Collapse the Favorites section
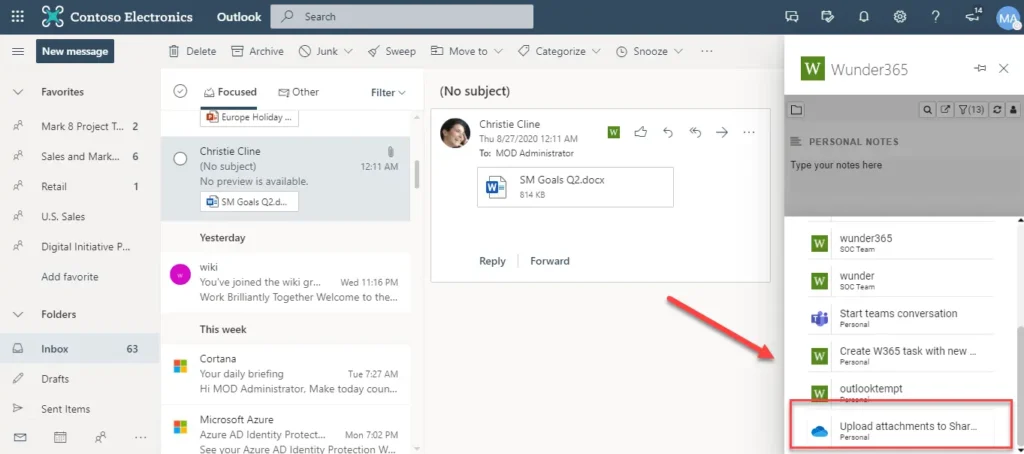Screen dimensions: 1024x454 coord(17,92)
